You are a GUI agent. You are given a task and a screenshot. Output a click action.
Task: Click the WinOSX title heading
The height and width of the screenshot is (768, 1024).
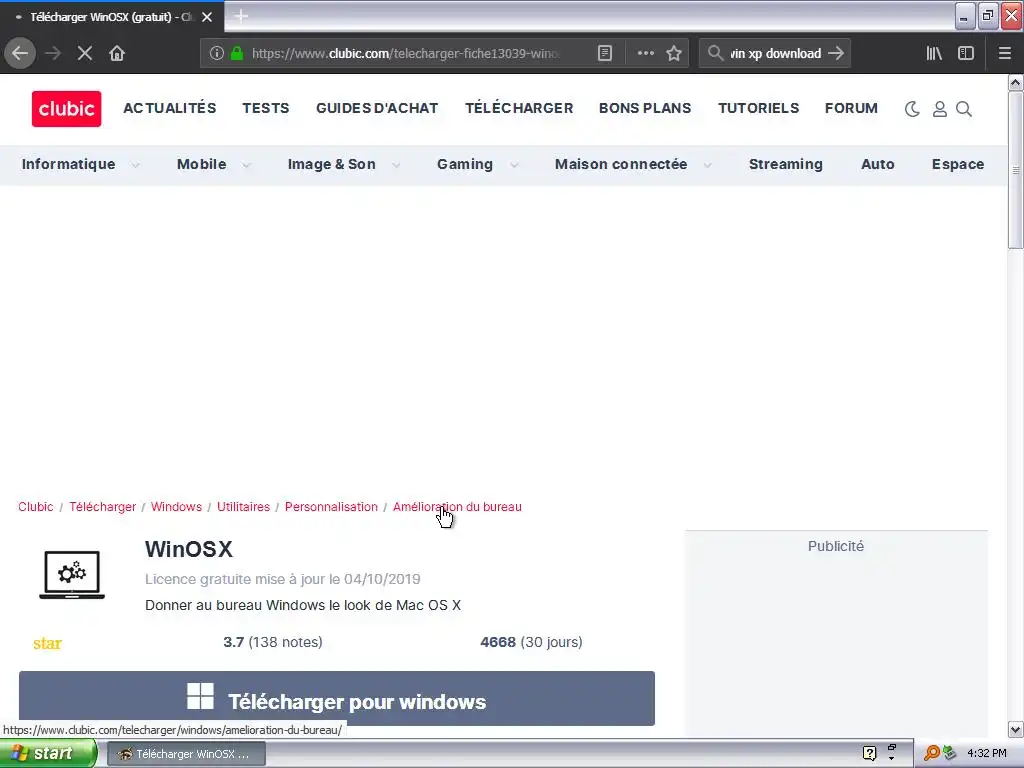189,549
